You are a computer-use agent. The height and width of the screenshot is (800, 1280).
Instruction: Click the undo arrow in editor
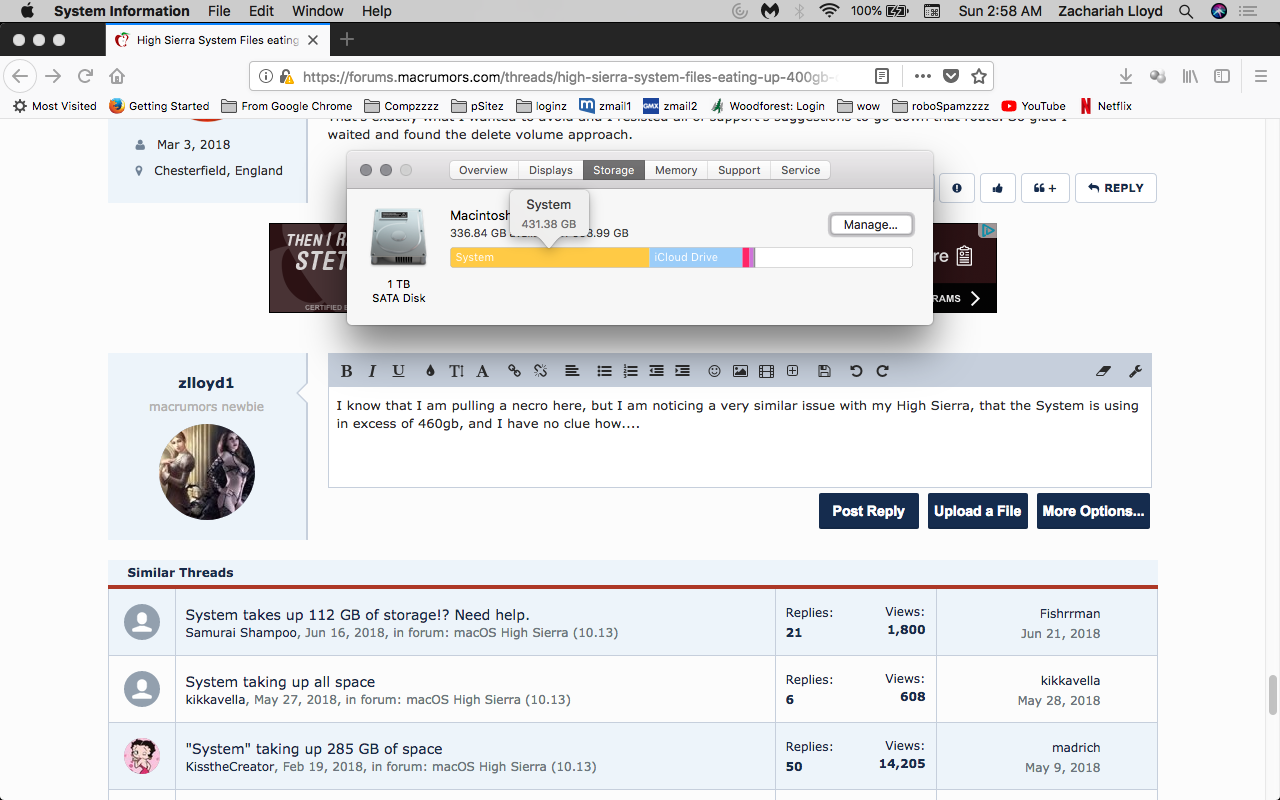click(x=856, y=371)
